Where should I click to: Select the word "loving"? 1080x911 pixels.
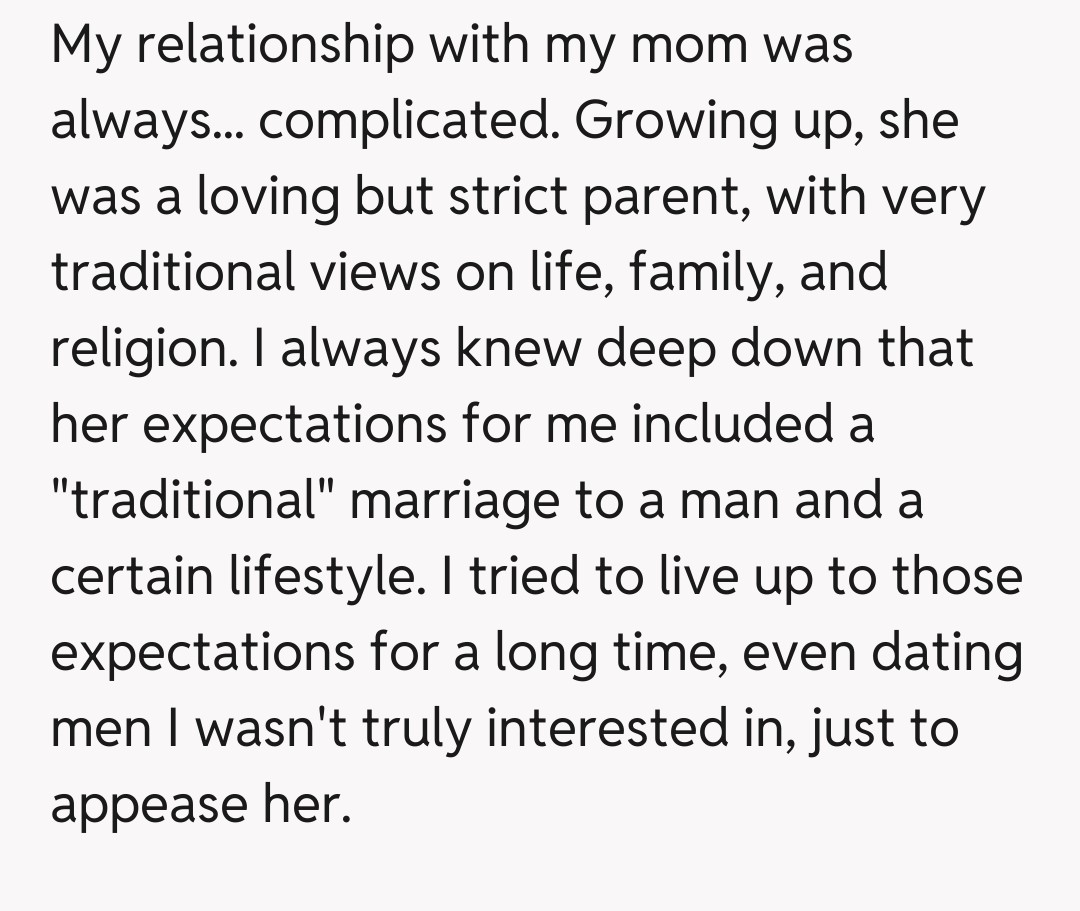click(268, 199)
